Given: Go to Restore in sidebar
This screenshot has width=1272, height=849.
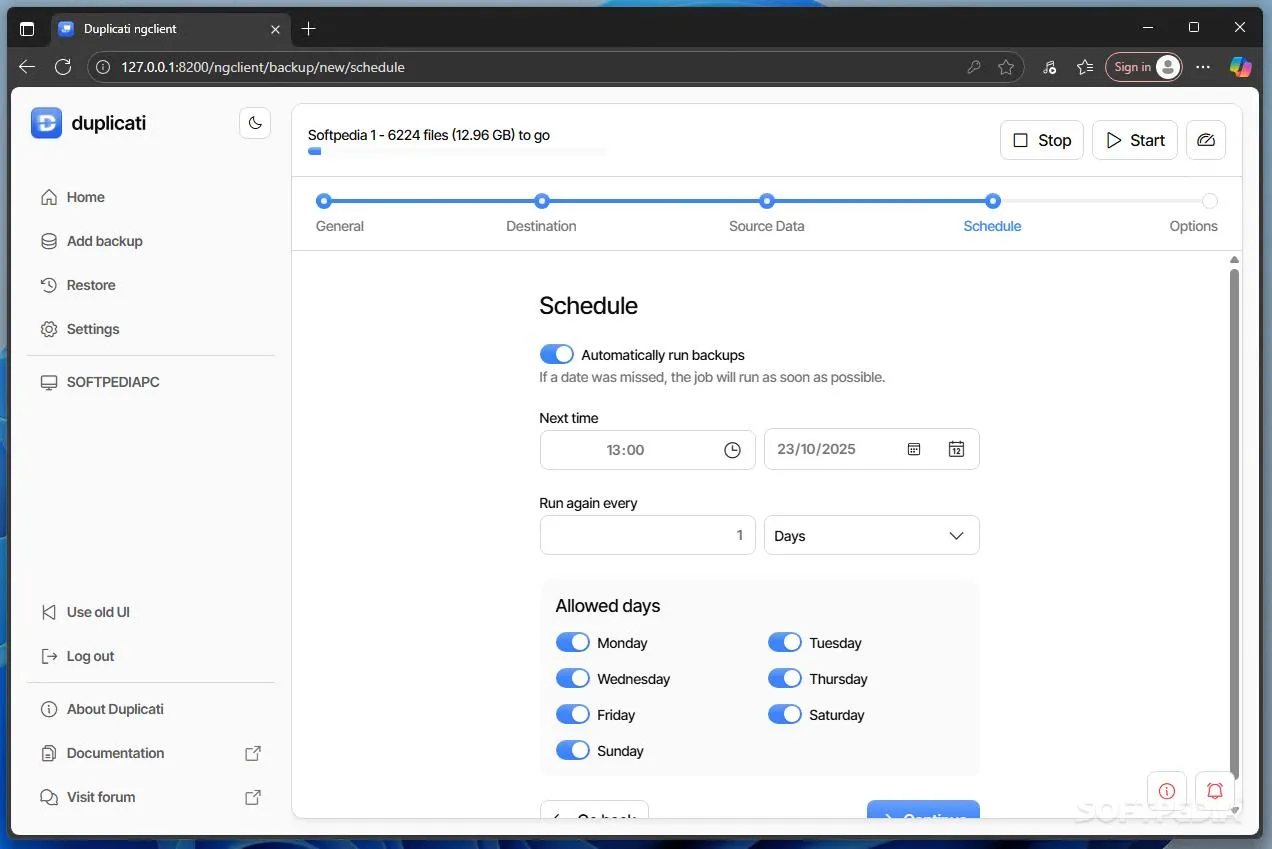Looking at the screenshot, I should coord(91,285).
